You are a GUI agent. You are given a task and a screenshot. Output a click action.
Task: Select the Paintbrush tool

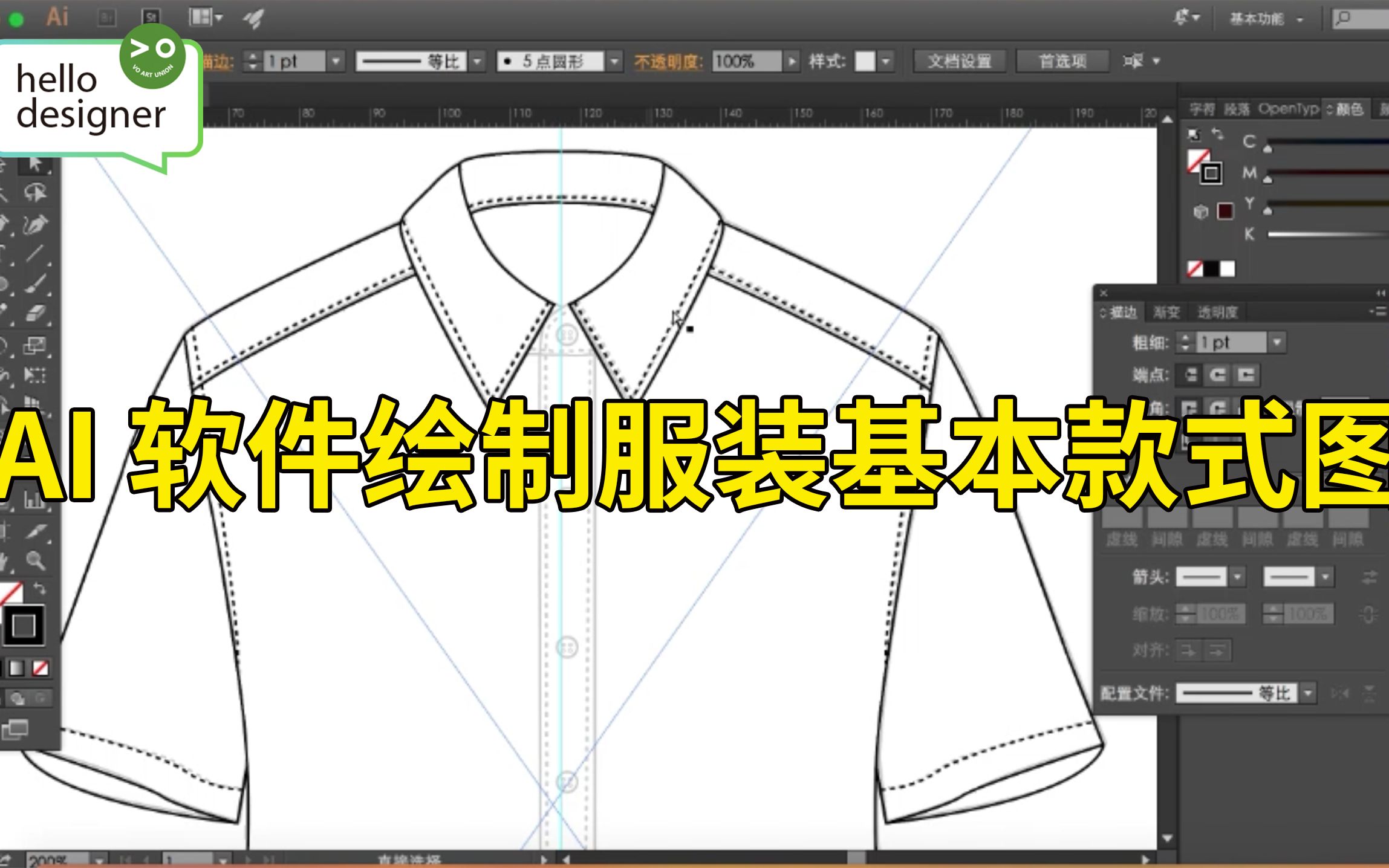(x=35, y=284)
